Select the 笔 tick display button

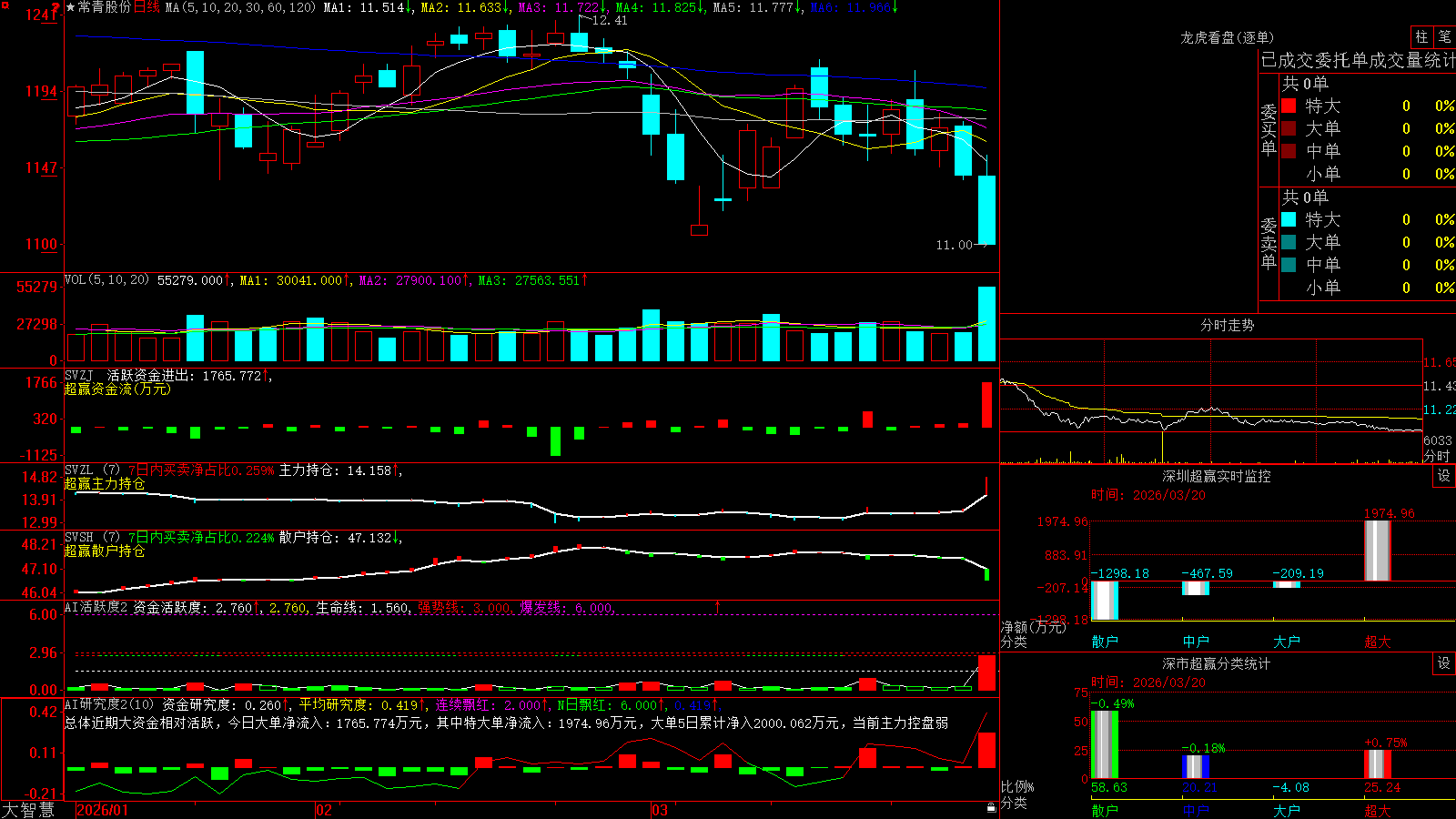(x=1444, y=36)
